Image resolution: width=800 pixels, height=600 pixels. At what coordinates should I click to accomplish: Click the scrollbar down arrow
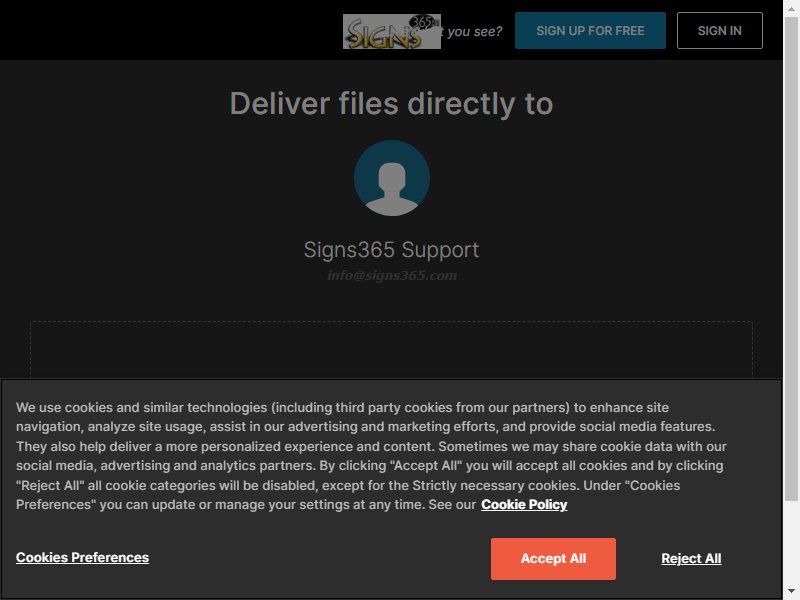[791, 592]
